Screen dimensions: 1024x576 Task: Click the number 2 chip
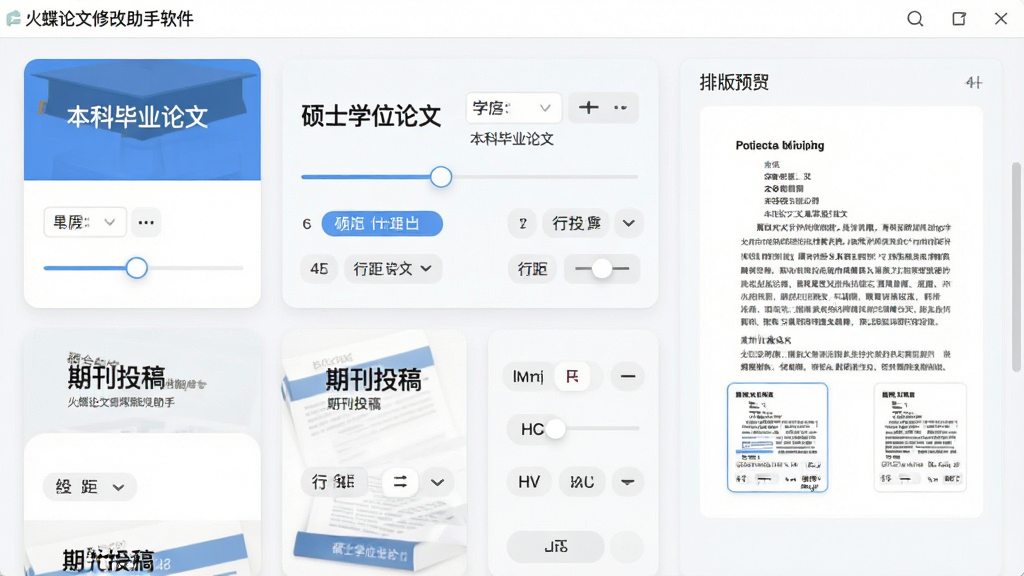click(x=522, y=223)
